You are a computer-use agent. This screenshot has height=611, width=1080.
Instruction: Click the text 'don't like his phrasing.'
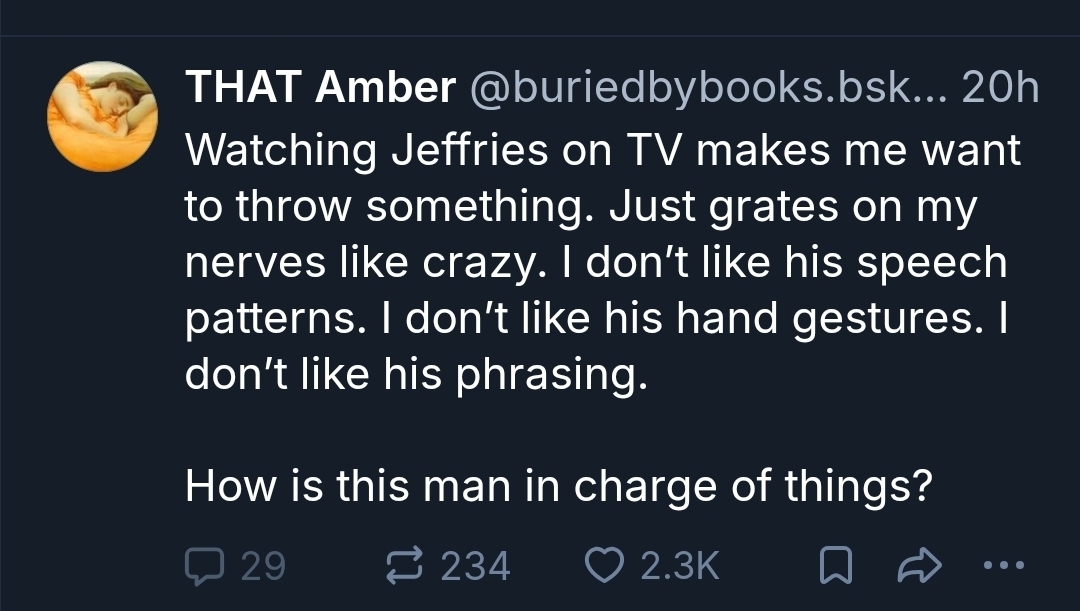click(x=411, y=374)
